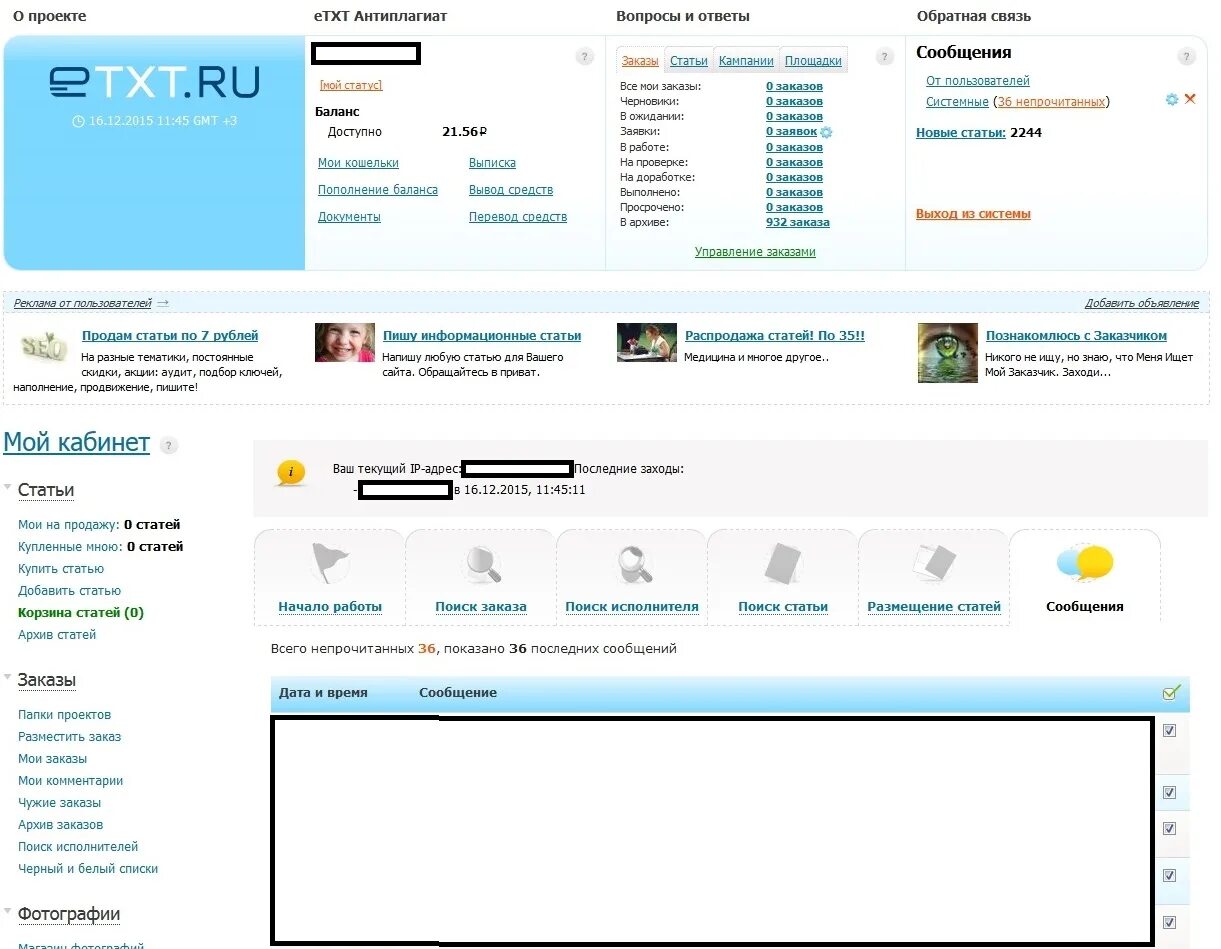Select all messages via header check icon
This screenshot has width=1221, height=949.
[x=1171, y=692]
